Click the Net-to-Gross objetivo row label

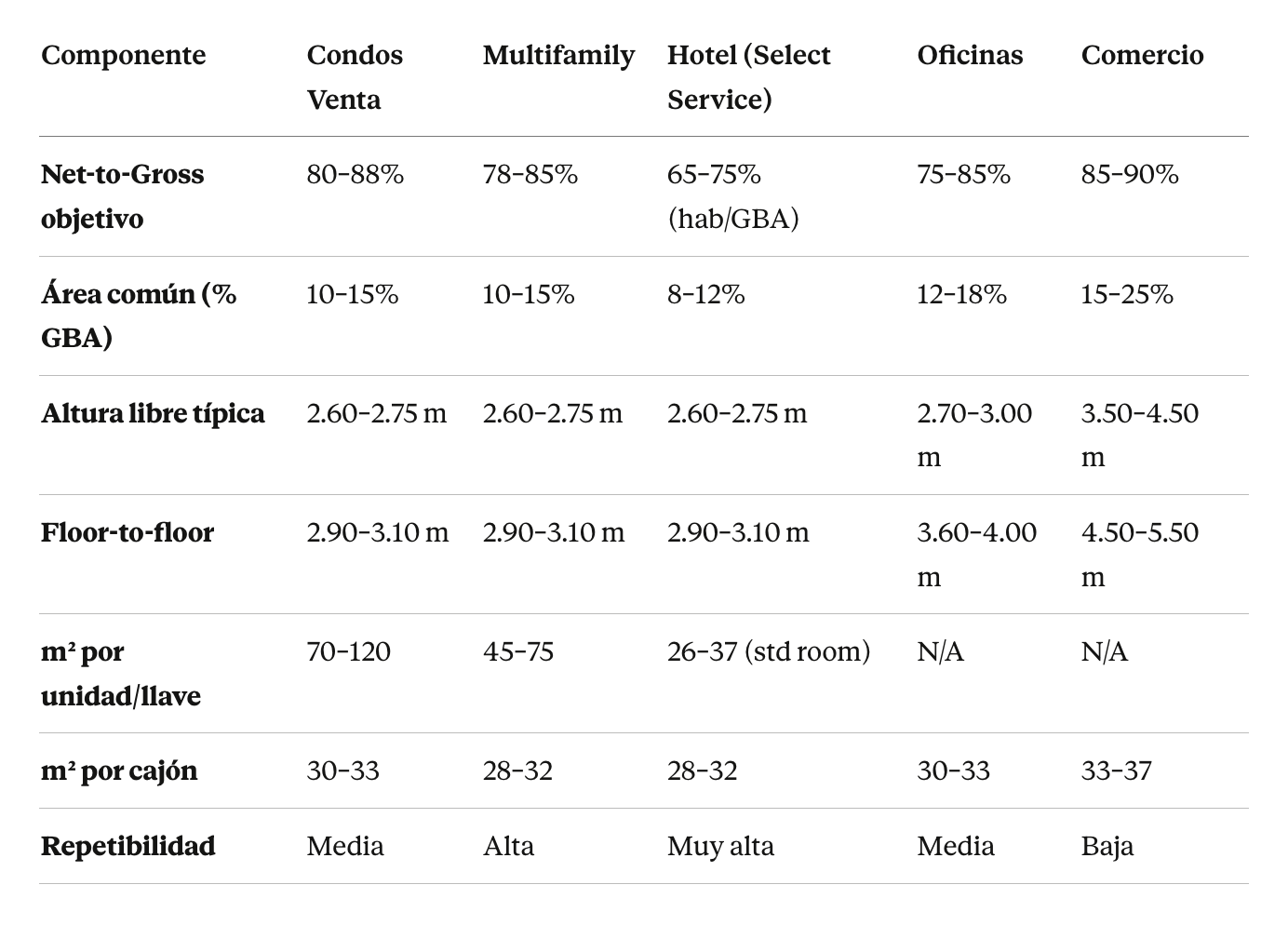122,196
